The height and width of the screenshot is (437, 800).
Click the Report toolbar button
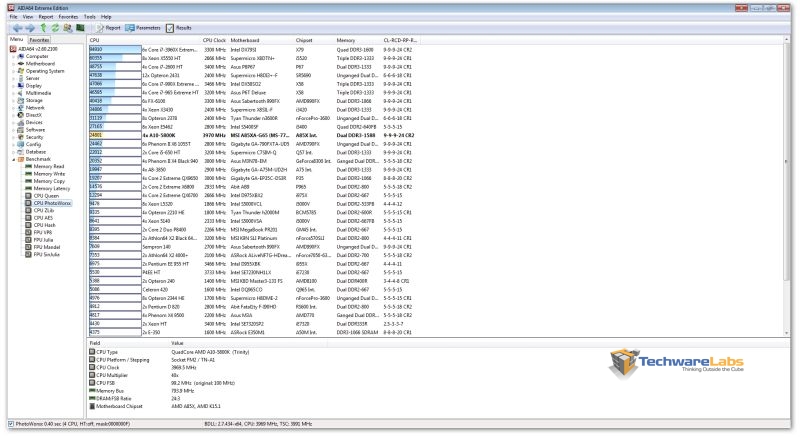tap(109, 28)
